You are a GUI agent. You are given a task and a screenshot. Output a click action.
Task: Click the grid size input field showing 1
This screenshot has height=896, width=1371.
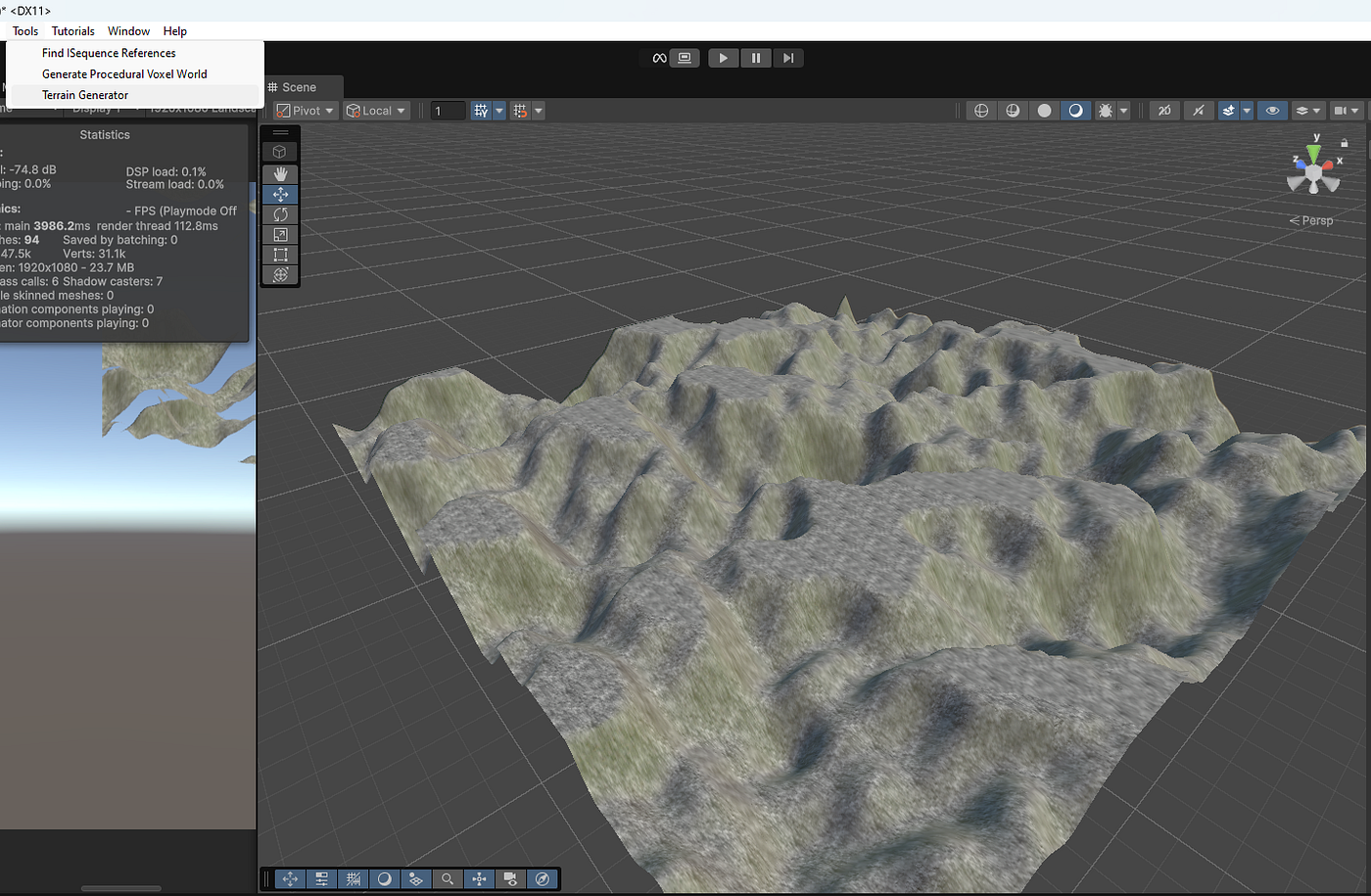click(448, 110)
